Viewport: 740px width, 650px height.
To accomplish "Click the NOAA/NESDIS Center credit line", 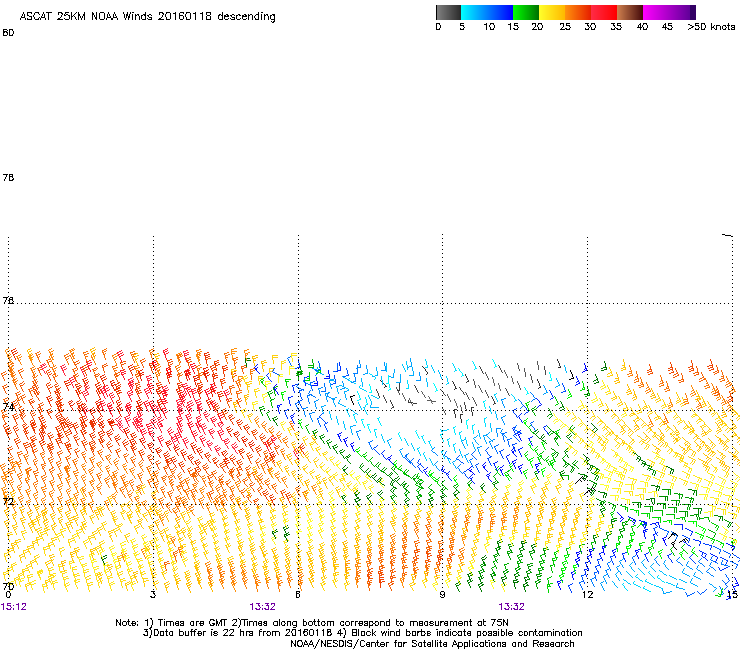I will click(x=432, y=644).
